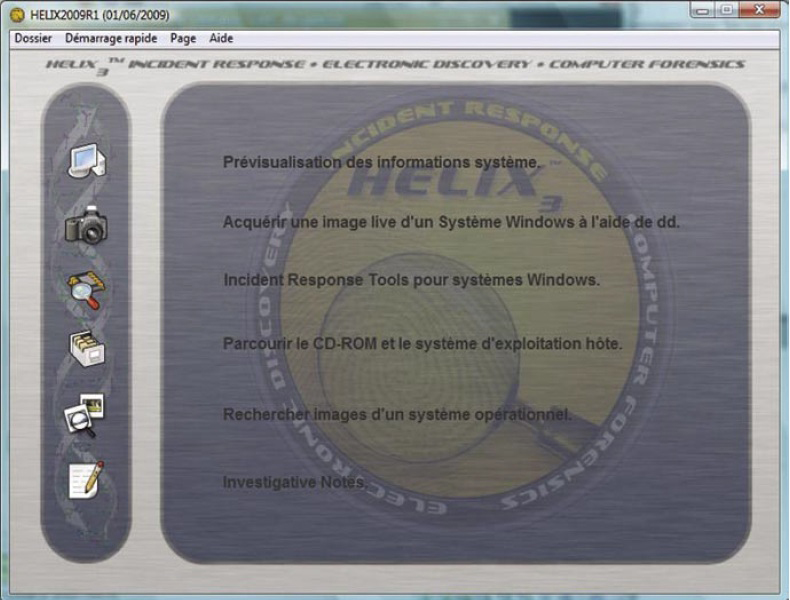Open the Démarrage rapide menu
This screenshot has height=600, width=790.
tap(111, 38)
